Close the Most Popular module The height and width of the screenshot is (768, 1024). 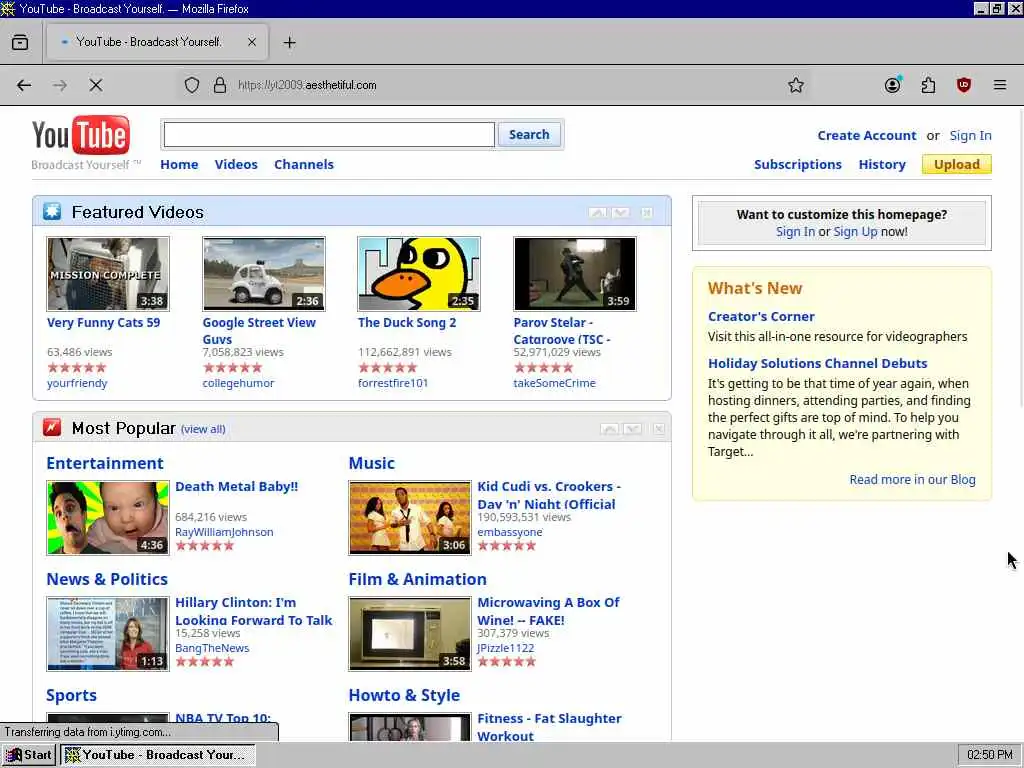[x=658, y=428]
